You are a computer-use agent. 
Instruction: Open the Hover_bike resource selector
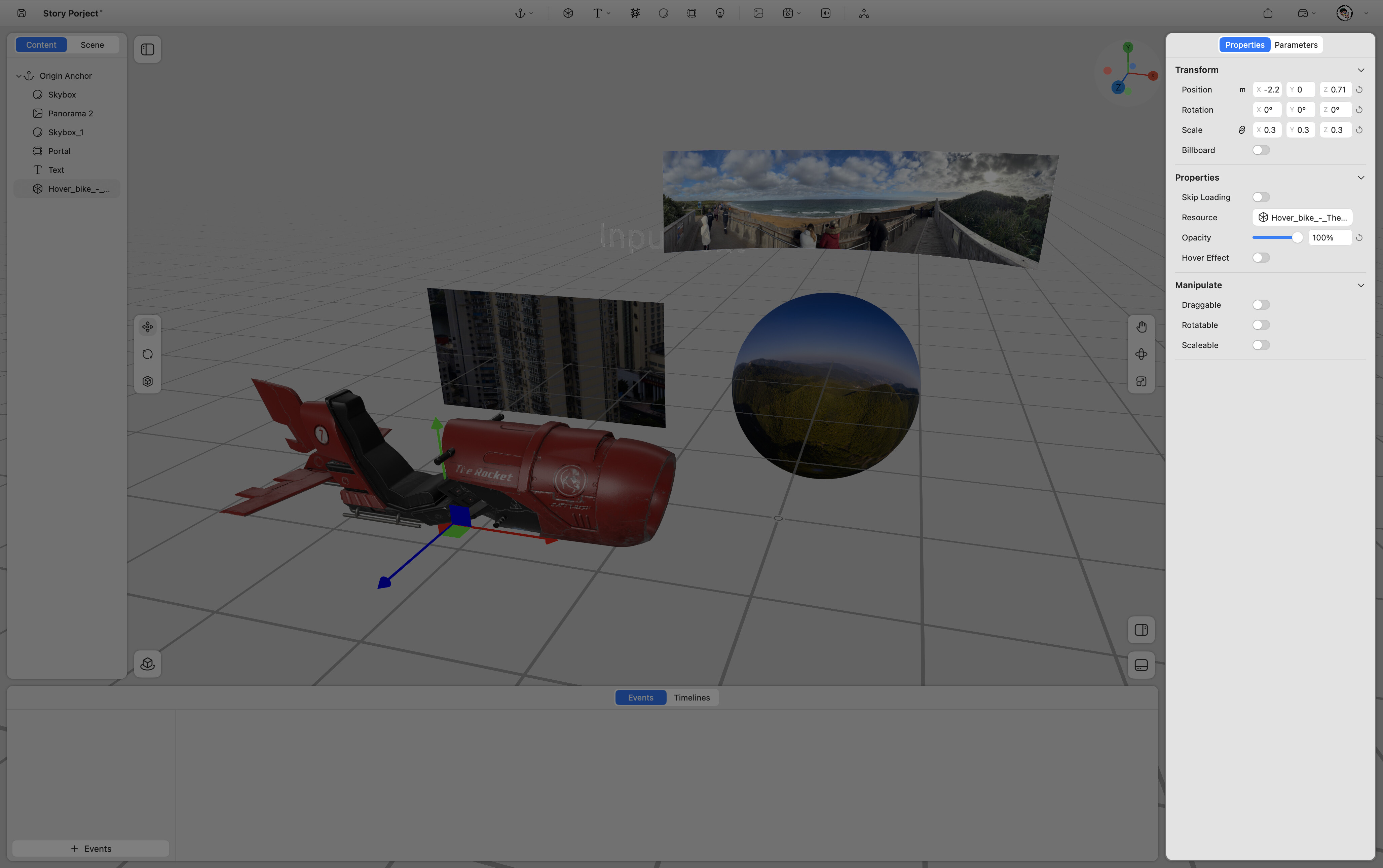(1302, 218)
